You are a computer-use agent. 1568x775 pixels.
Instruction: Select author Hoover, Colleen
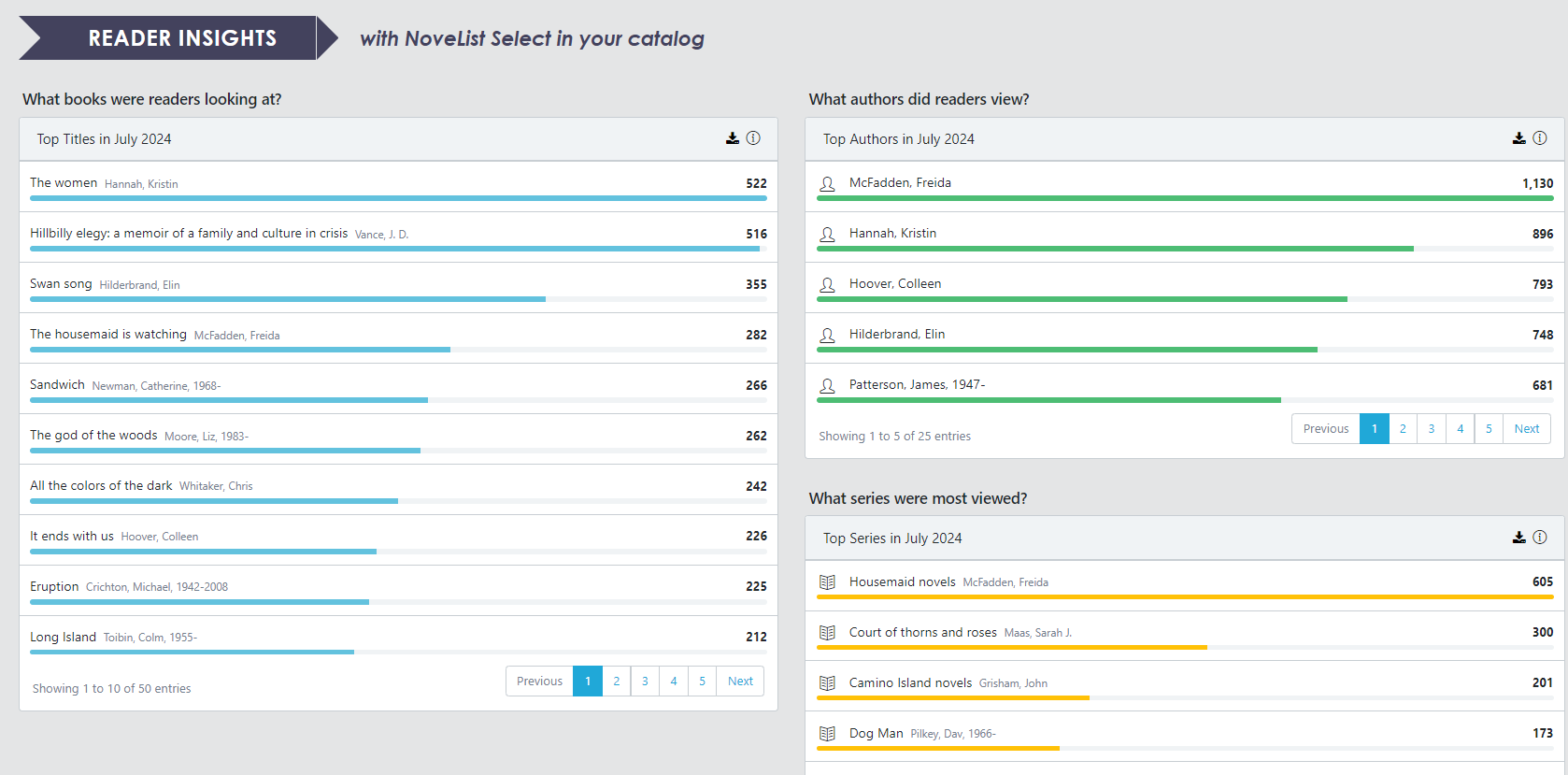(x=894, y=284)
